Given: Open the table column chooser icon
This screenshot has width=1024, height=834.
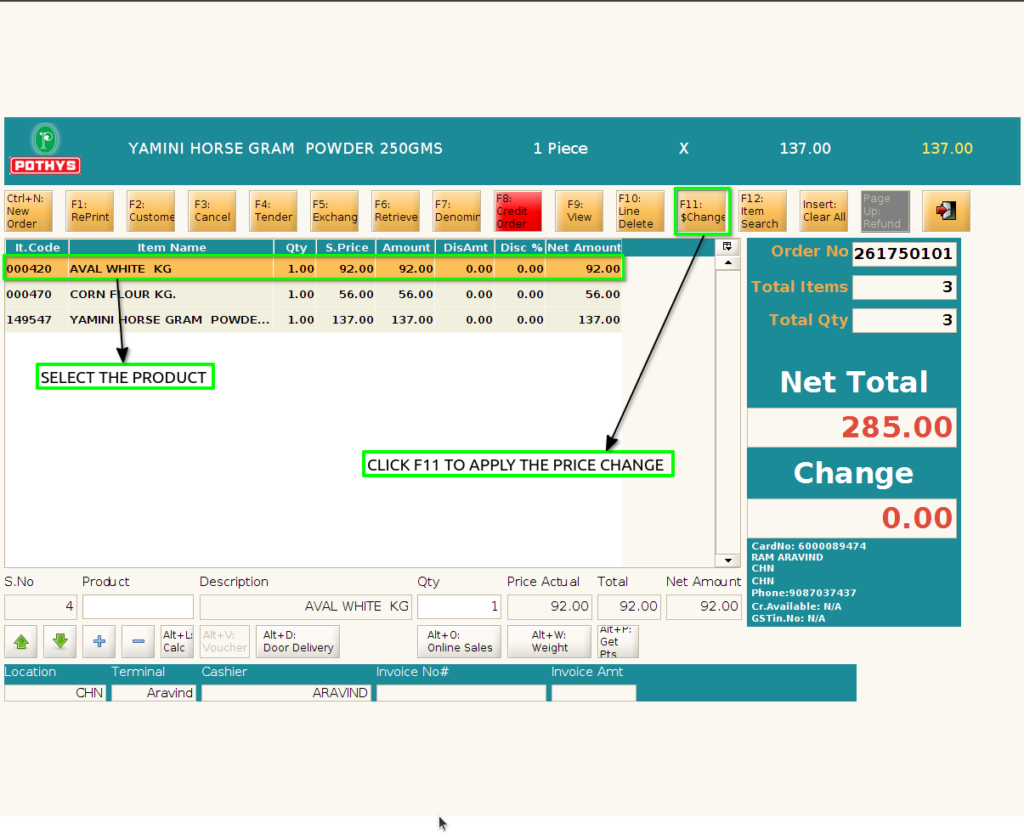Looking at the screenshot, I should pyautogui.click(x=727, y=247).
